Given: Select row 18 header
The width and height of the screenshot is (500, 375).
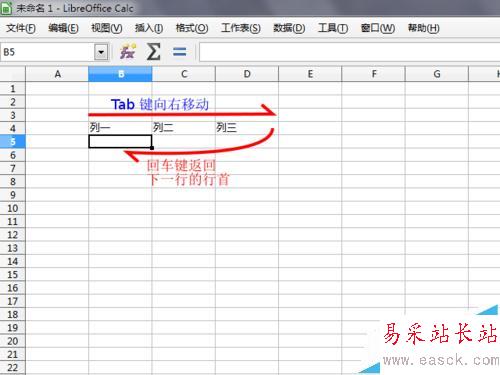Looking at the screenshot, I should (x=13, y=314).
